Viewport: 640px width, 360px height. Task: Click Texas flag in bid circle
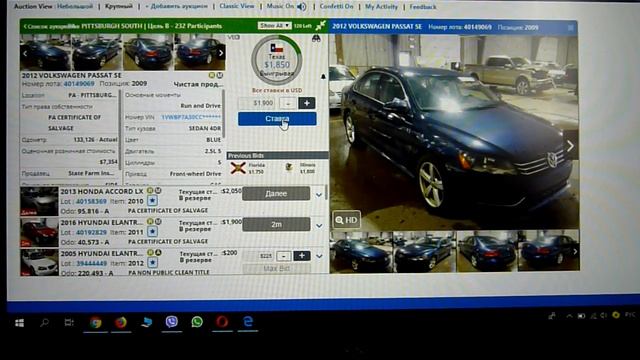(x=277, y=49)
